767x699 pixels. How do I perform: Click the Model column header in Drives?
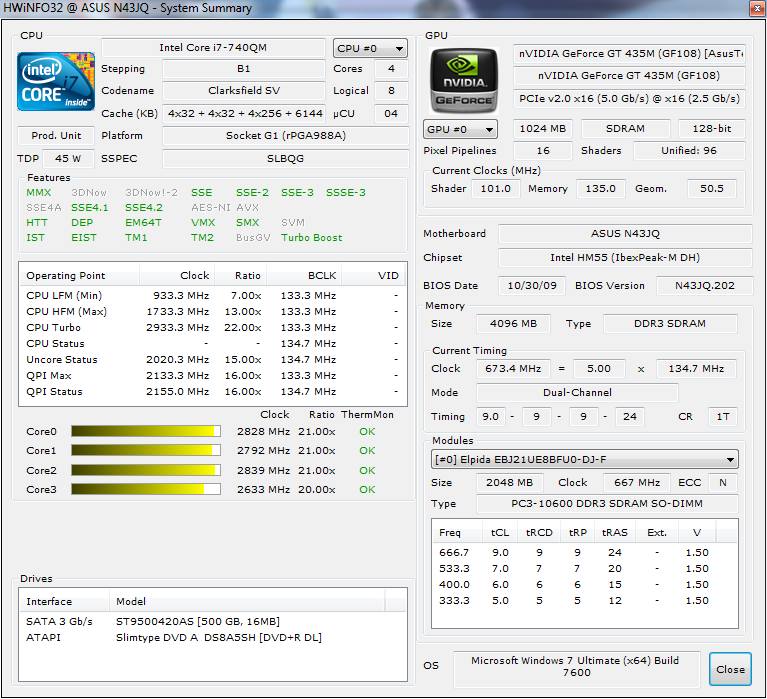point(247,601)
